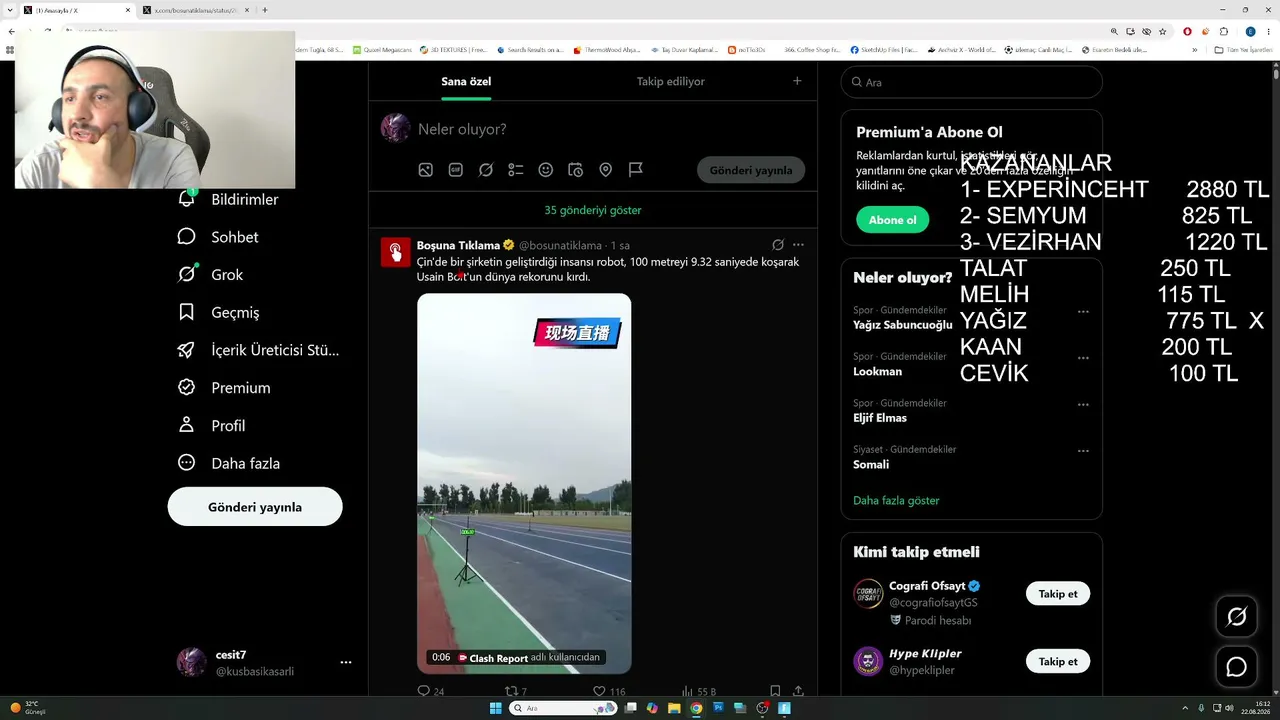
Task: Switch to x.com/bosunatiklama browser tab
Action: click(x=196, y=10)
